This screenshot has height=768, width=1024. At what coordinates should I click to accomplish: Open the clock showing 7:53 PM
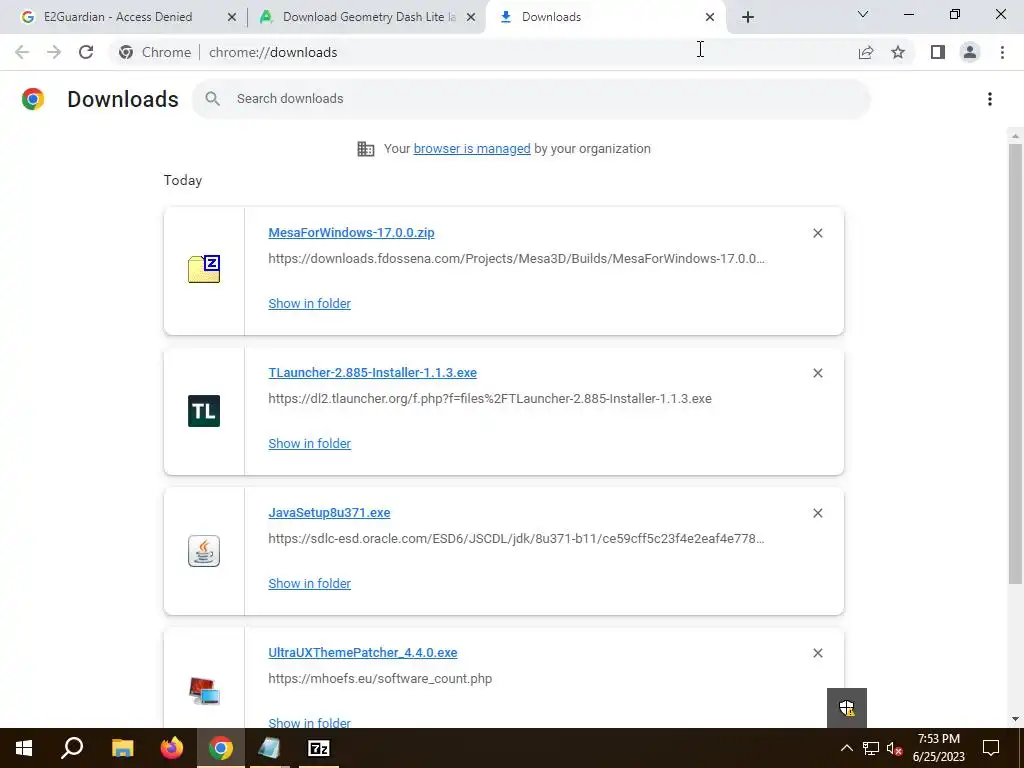coord(938,748)
